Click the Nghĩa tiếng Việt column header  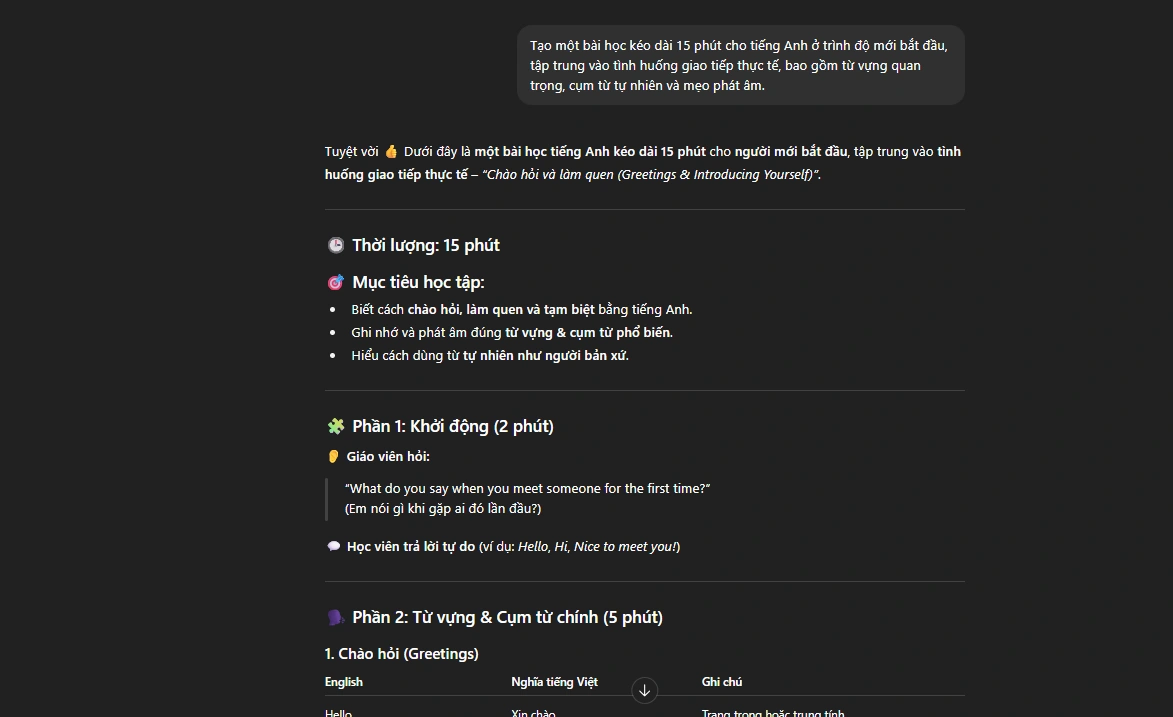point(554,682)
